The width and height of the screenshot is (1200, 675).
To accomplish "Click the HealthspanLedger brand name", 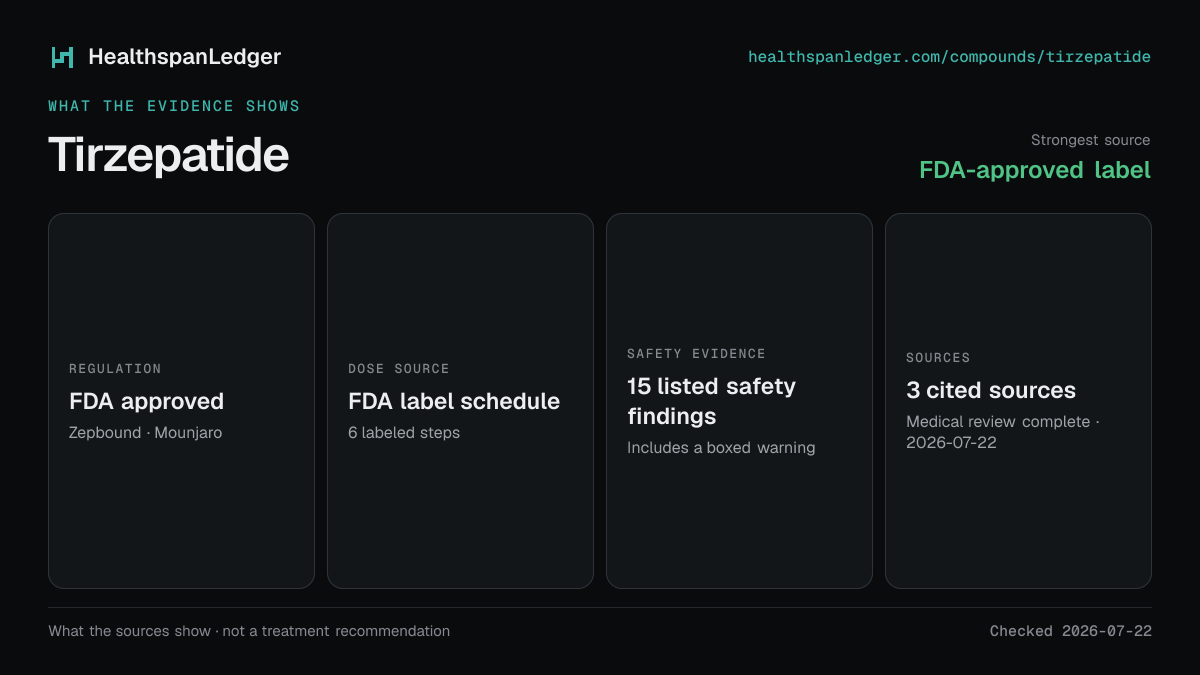I will coord(184,57).
